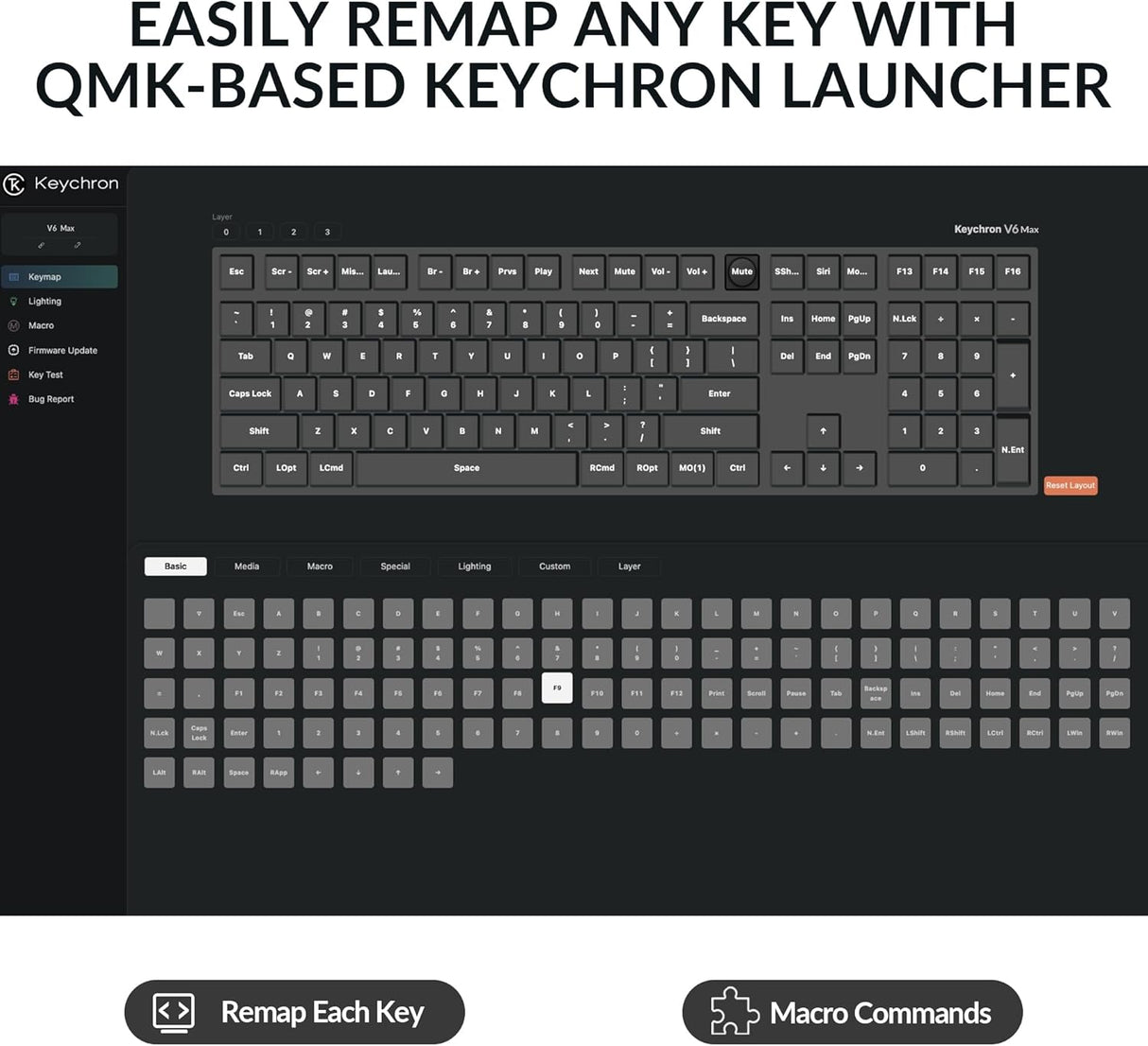Click the left link icon under V6 Max
The image size is (1148, 1046).
pos(42,244)
